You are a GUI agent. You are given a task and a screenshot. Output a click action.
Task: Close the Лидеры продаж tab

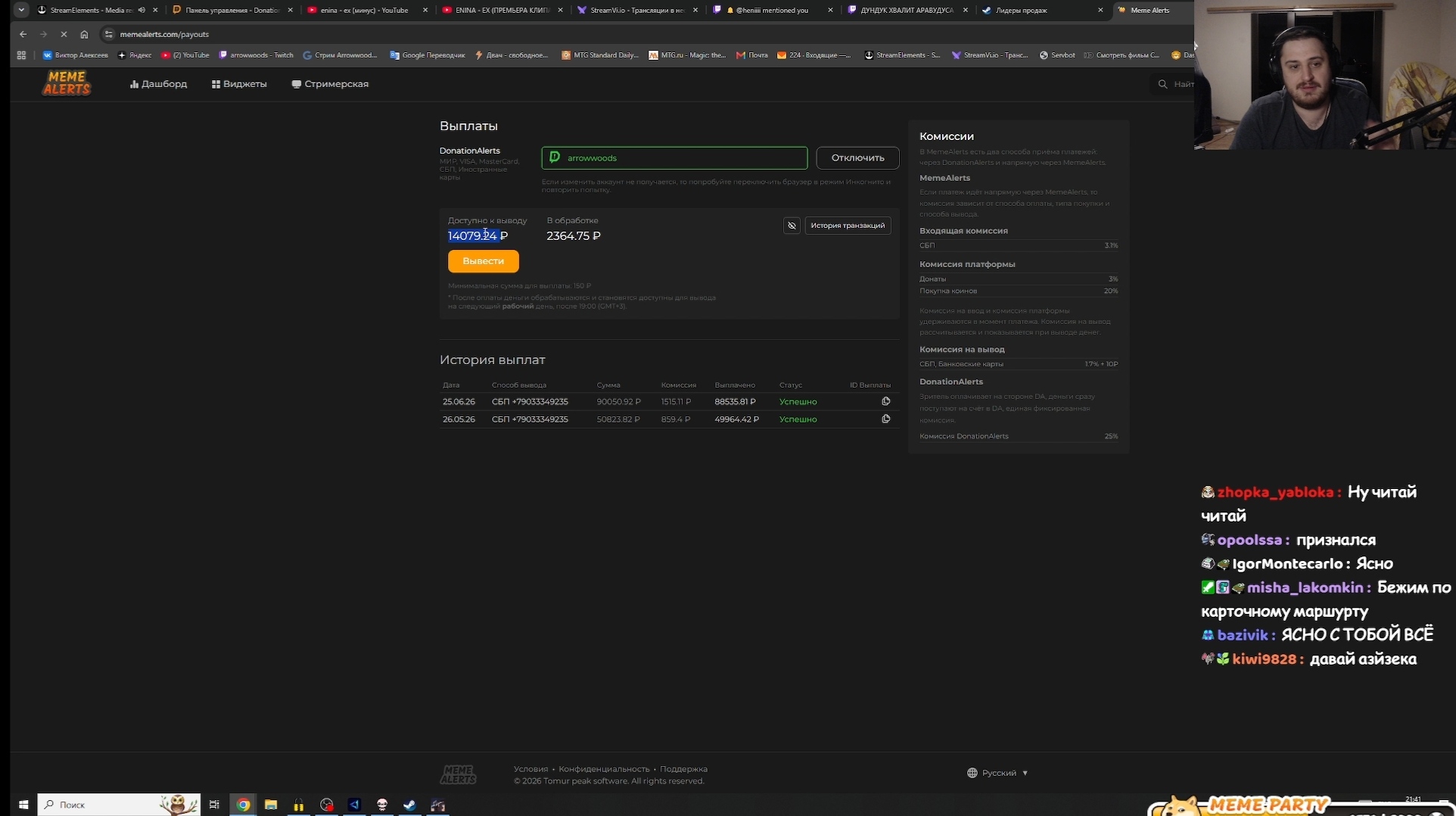point(1100,10)
